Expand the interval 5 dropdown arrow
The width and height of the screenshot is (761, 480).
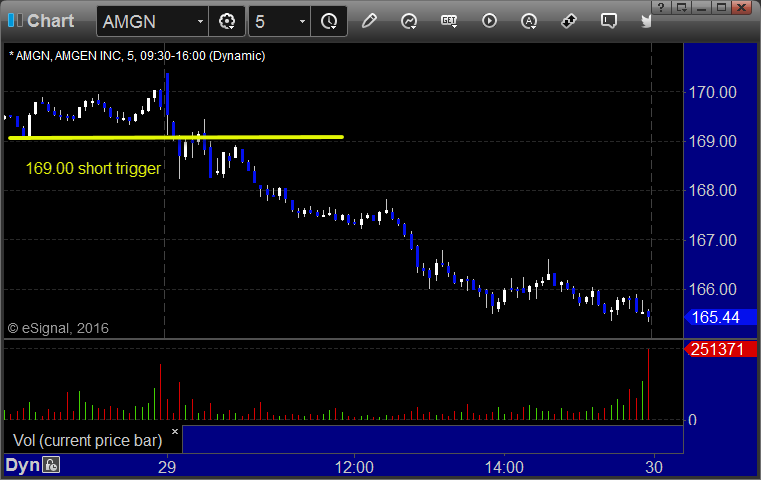pos(302,21)
